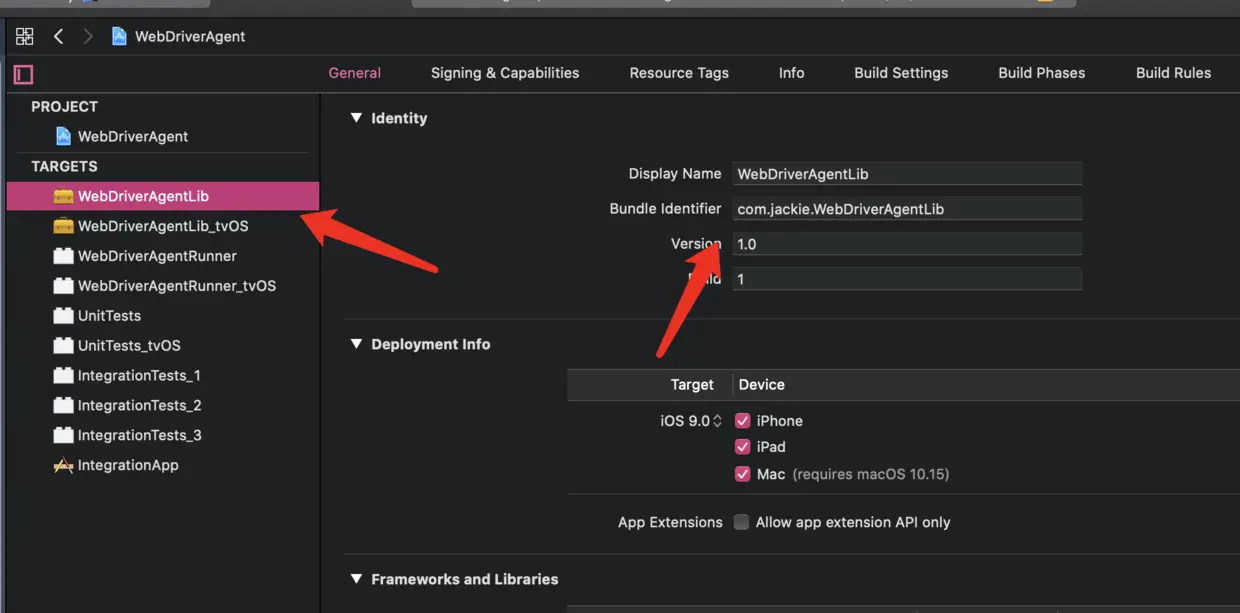This screenshot has height=613, width=1240.
Task: Go forward with the right chevron
Action: (88, 36)
